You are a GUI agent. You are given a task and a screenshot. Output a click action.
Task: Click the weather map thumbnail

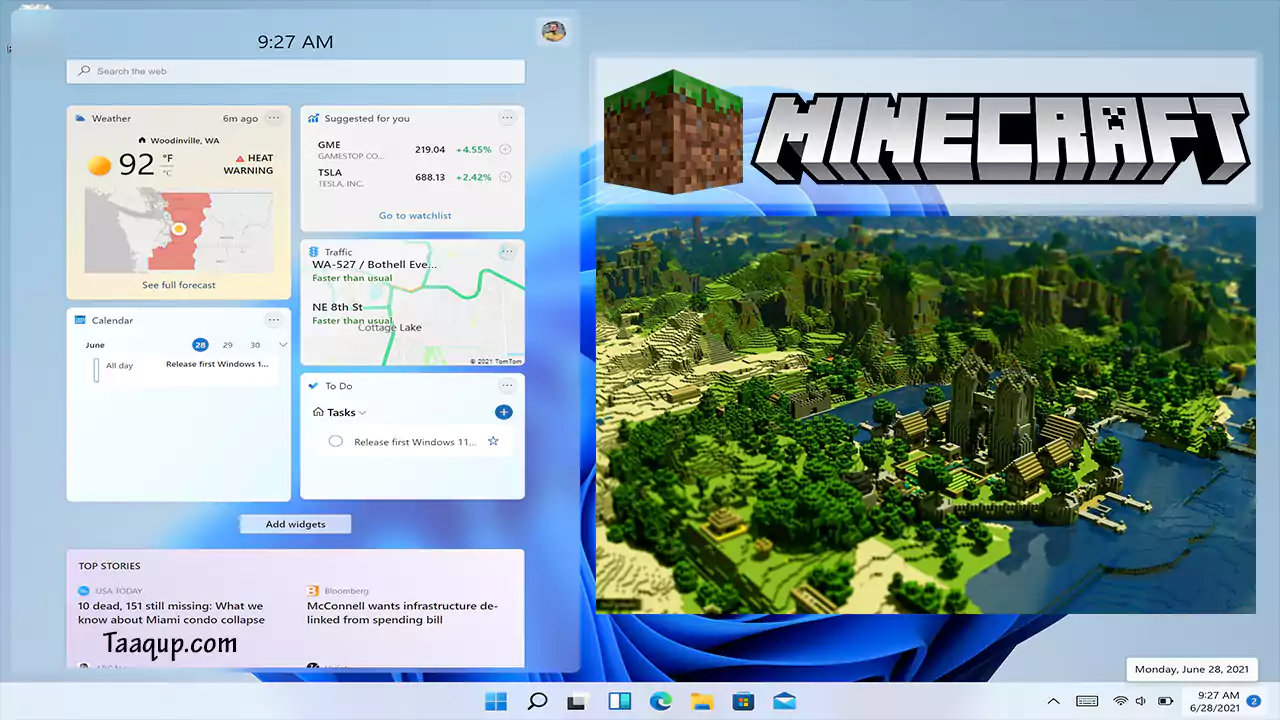(x=179, y=231)
